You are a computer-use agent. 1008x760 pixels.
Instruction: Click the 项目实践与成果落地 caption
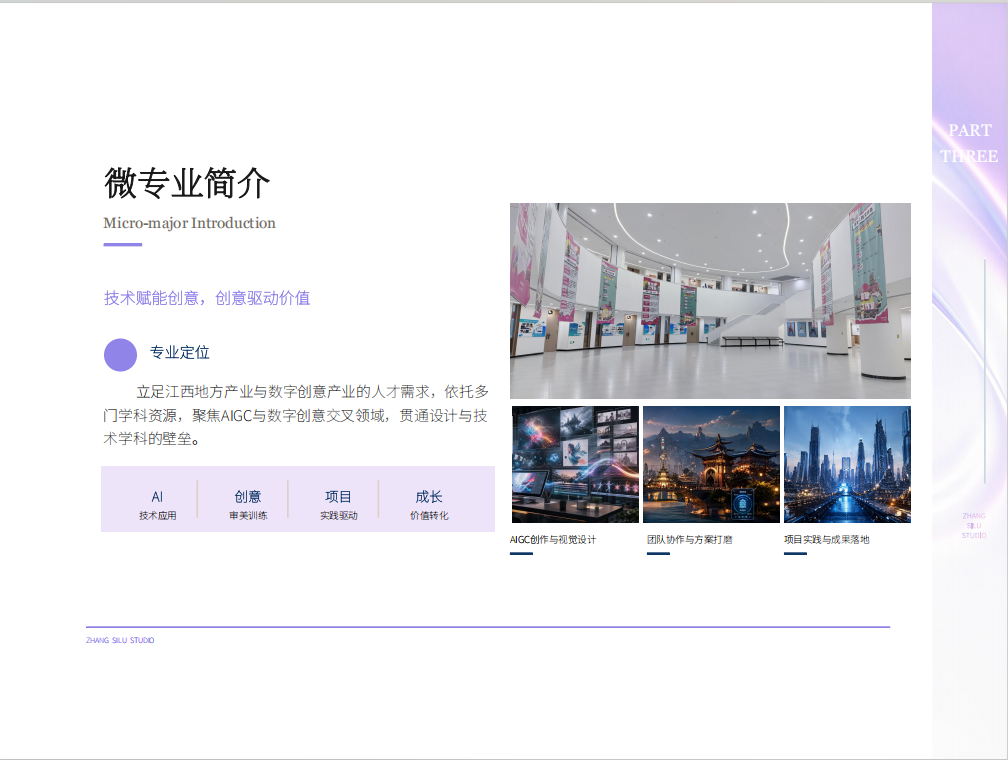pyautogui.click(x=827, y=539)
